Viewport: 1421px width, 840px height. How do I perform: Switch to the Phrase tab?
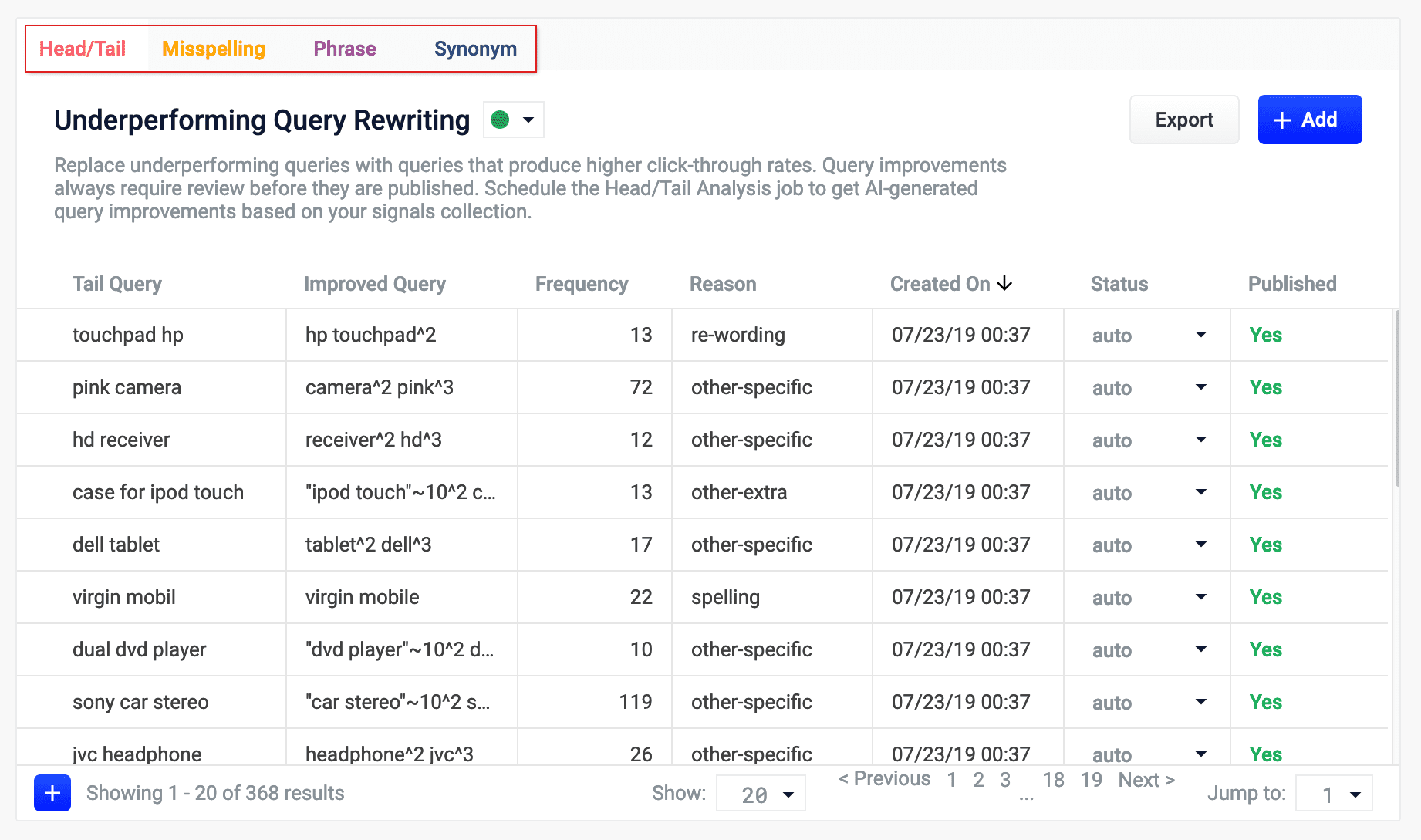(345, 49)
